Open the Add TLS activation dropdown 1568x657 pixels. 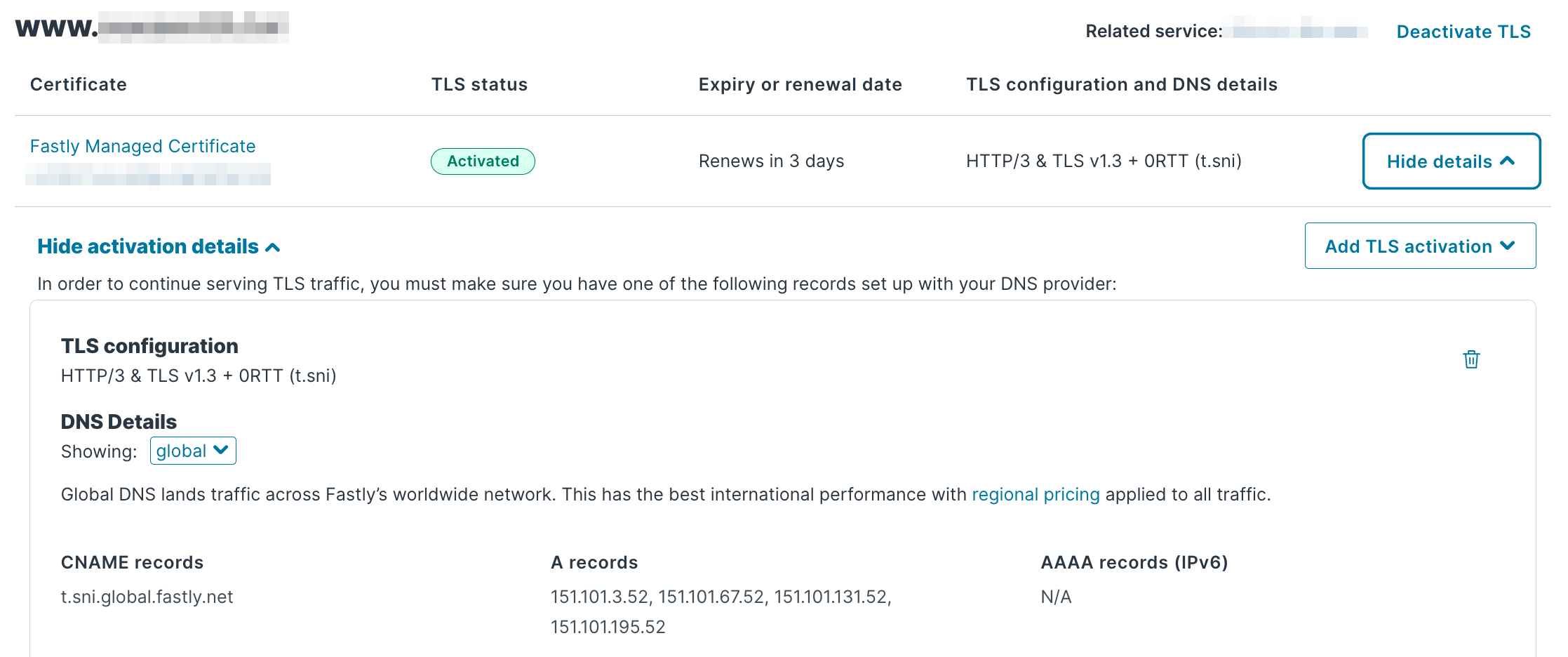pos(1420,246)
